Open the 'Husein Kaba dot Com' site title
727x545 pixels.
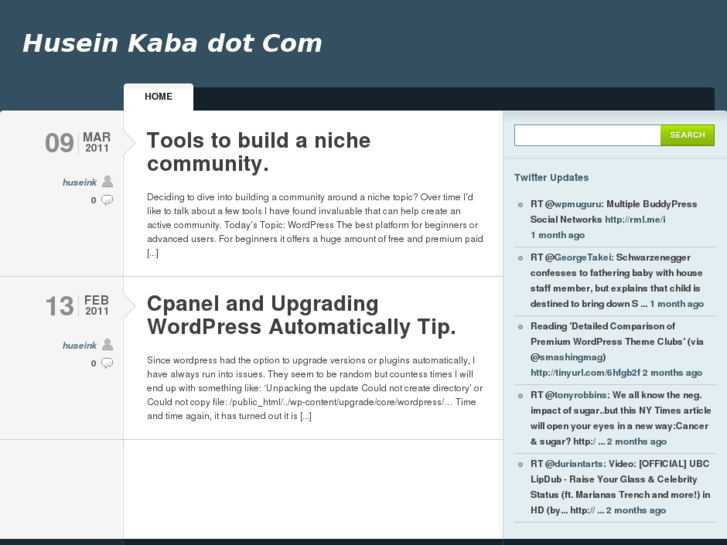coord(172,43)
